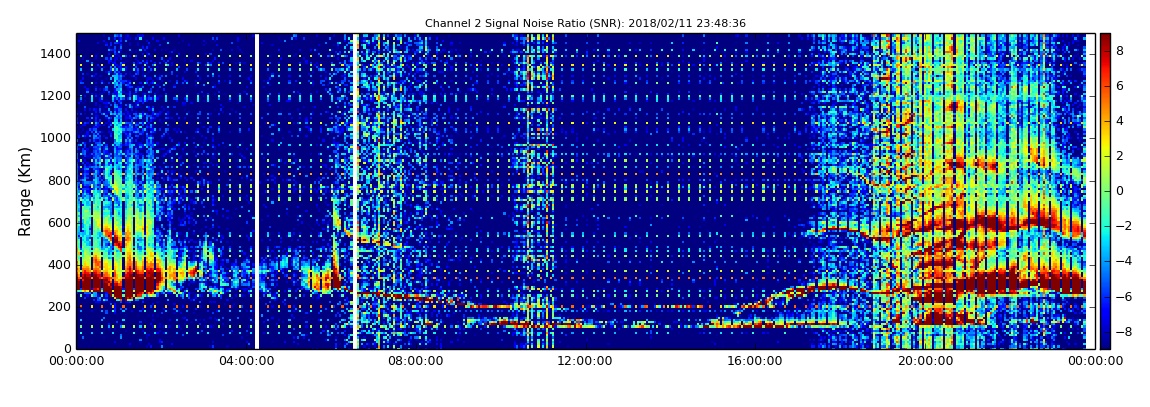
Task: Click the white data gap near 06:30
Action: point(356,191)
